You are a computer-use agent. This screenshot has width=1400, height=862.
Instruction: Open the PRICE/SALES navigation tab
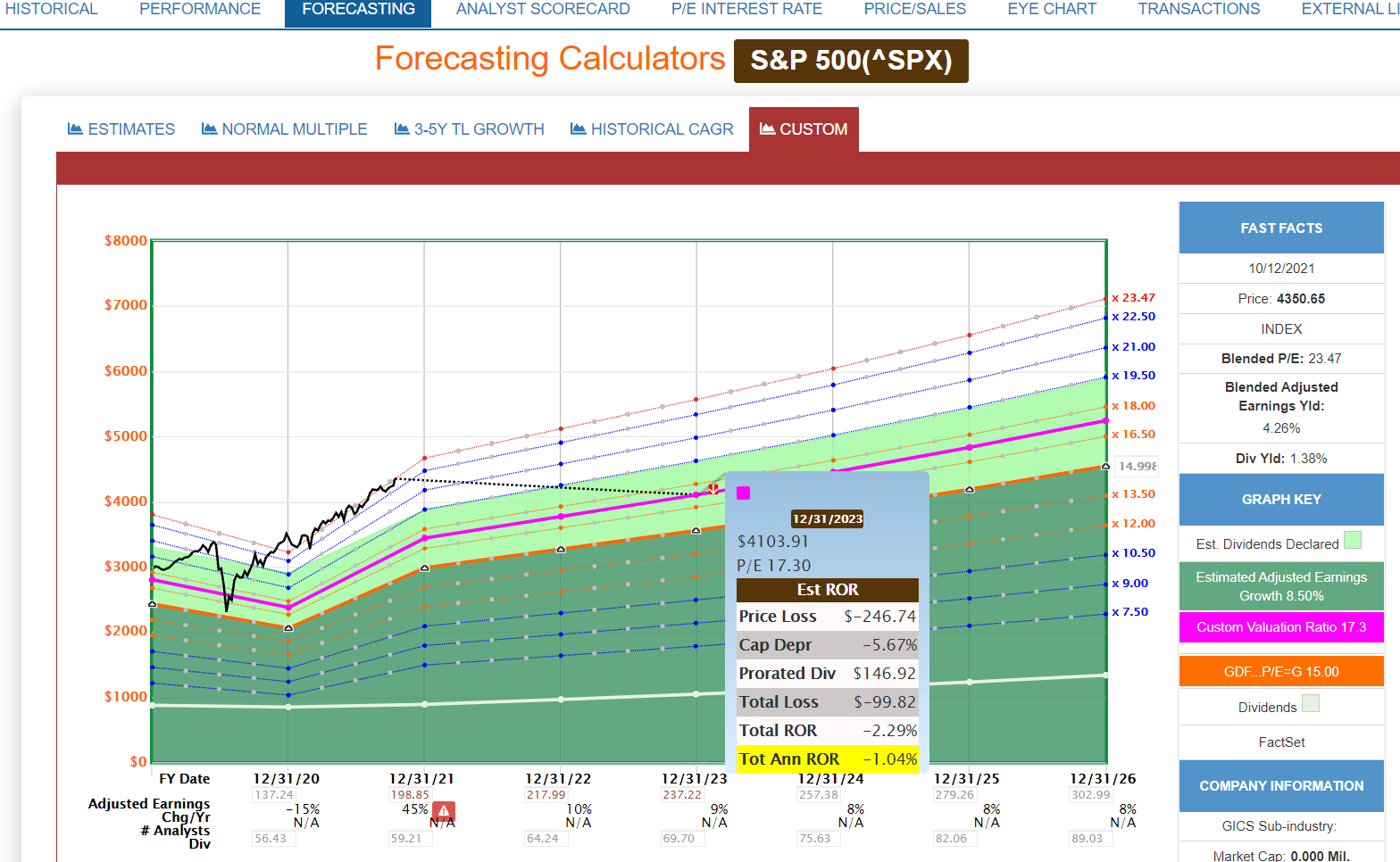point(915,9)
